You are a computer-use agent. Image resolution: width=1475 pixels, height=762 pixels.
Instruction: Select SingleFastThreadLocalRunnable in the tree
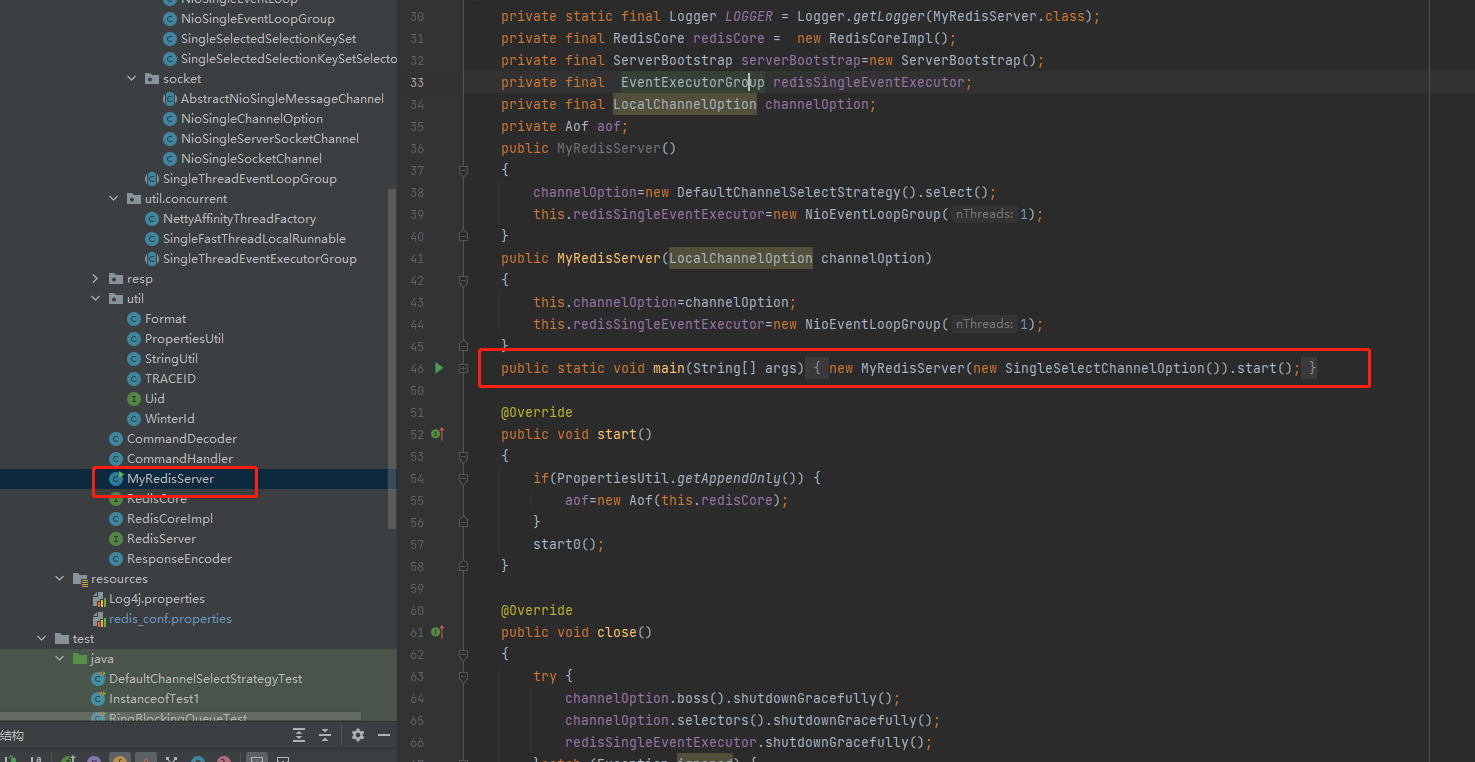click(x=254, y=239)
